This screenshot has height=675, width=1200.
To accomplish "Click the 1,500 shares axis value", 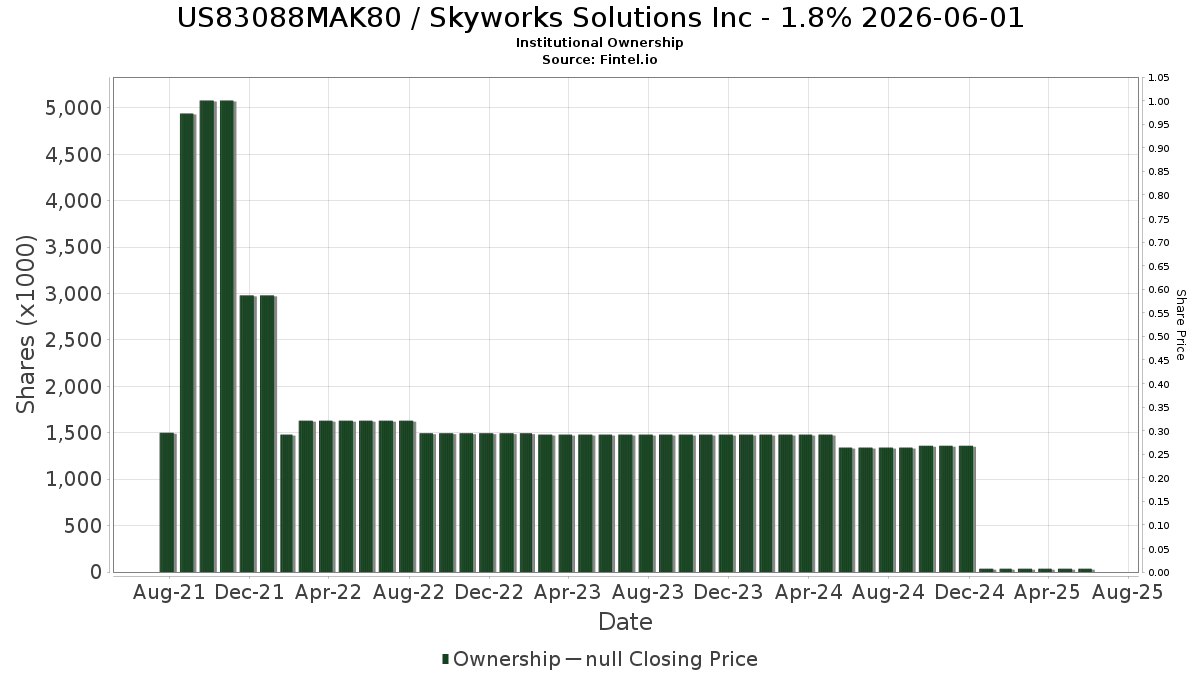I will pyautogui.click(x=75, y=433).
